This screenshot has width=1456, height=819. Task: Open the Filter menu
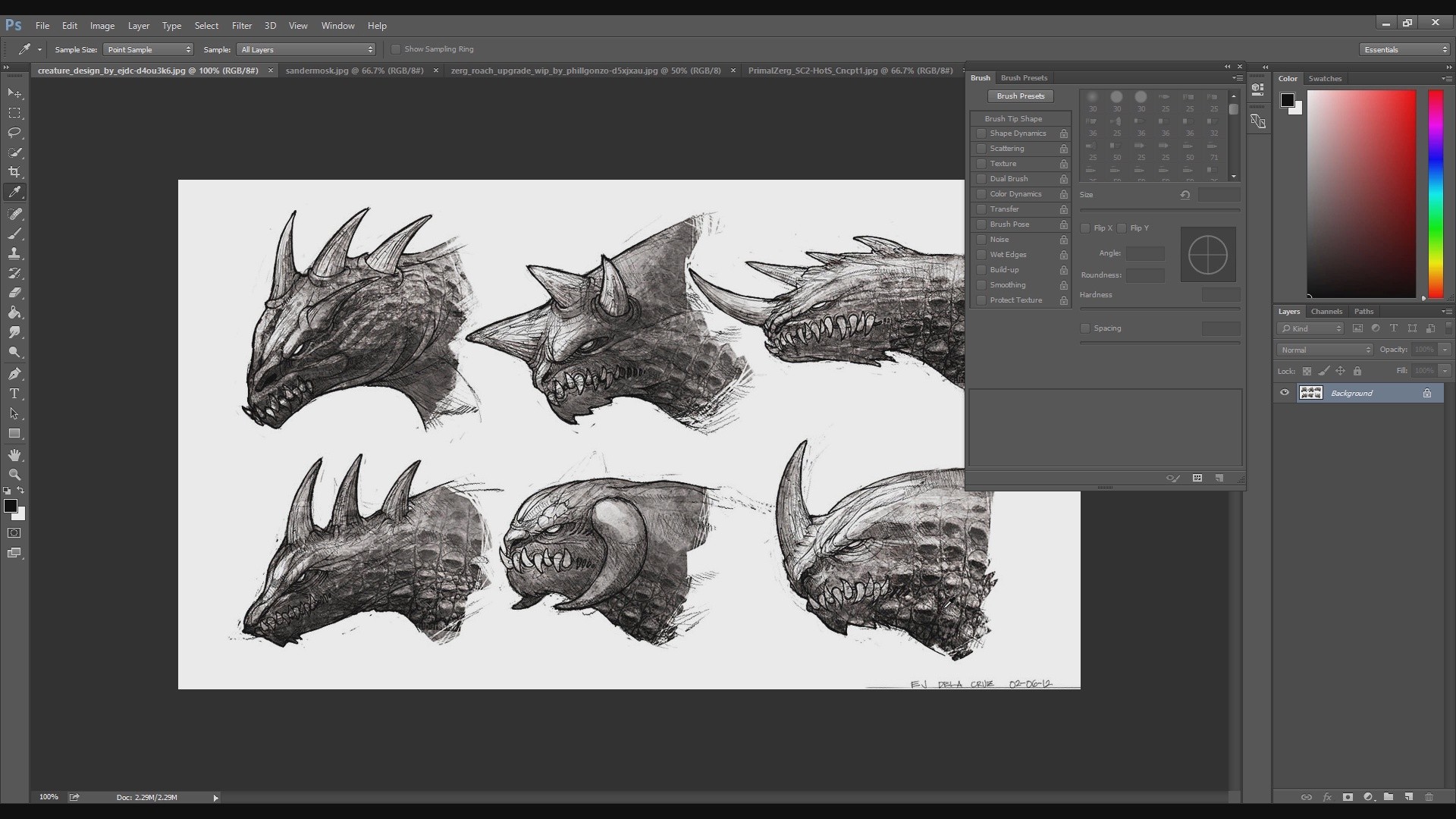tap(242, 26)
